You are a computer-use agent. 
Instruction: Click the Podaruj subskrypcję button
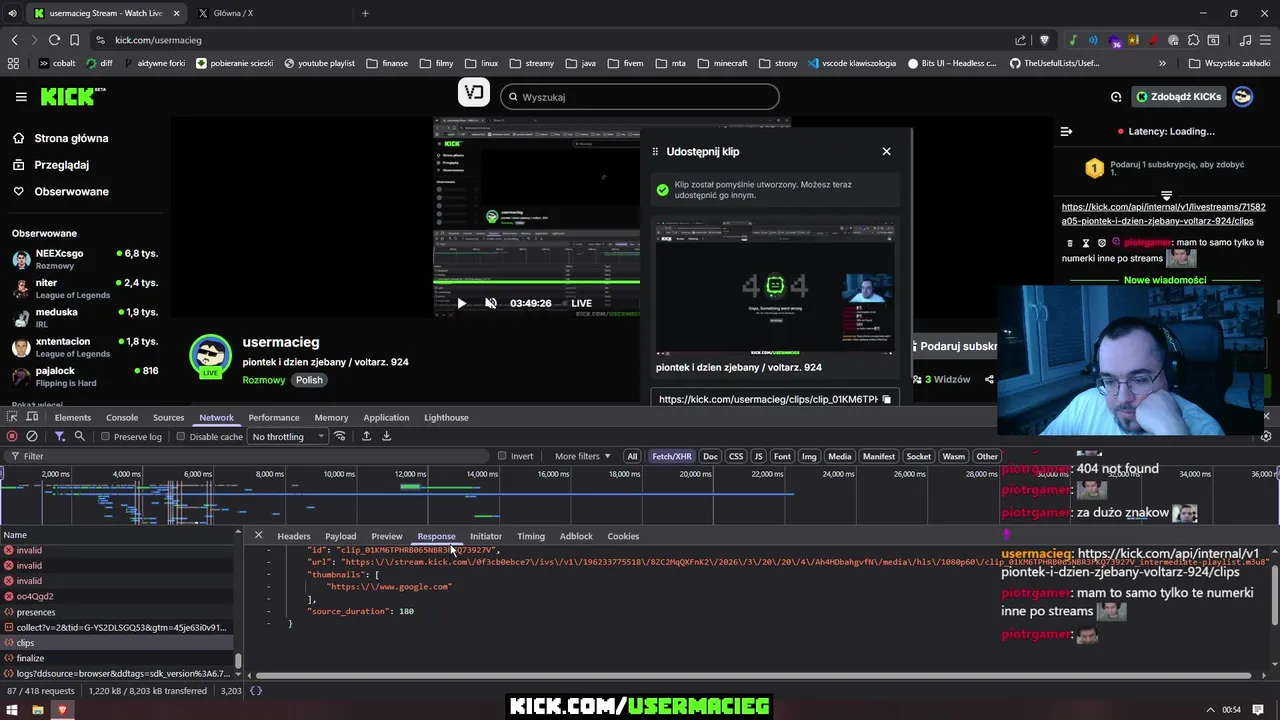tap(954, 346)
